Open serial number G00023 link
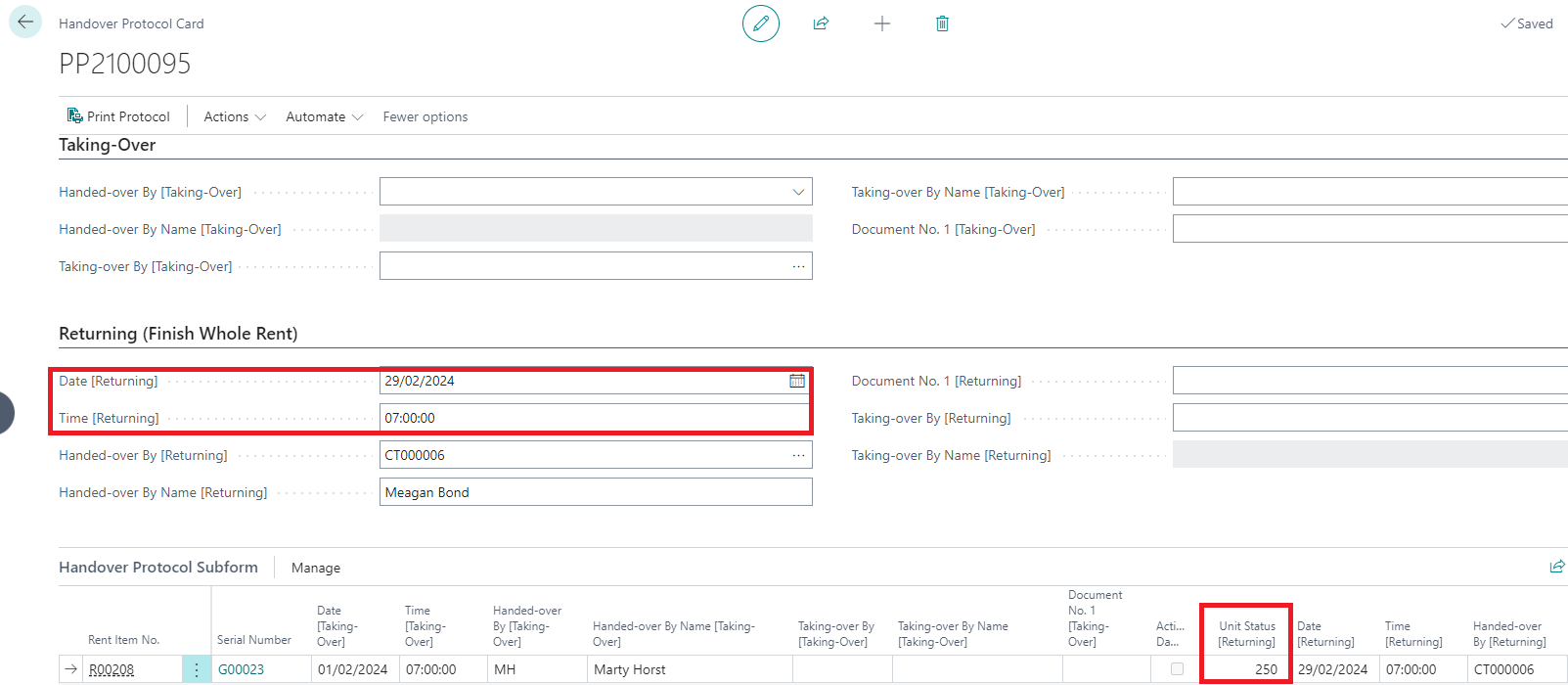 pos(241,670)
